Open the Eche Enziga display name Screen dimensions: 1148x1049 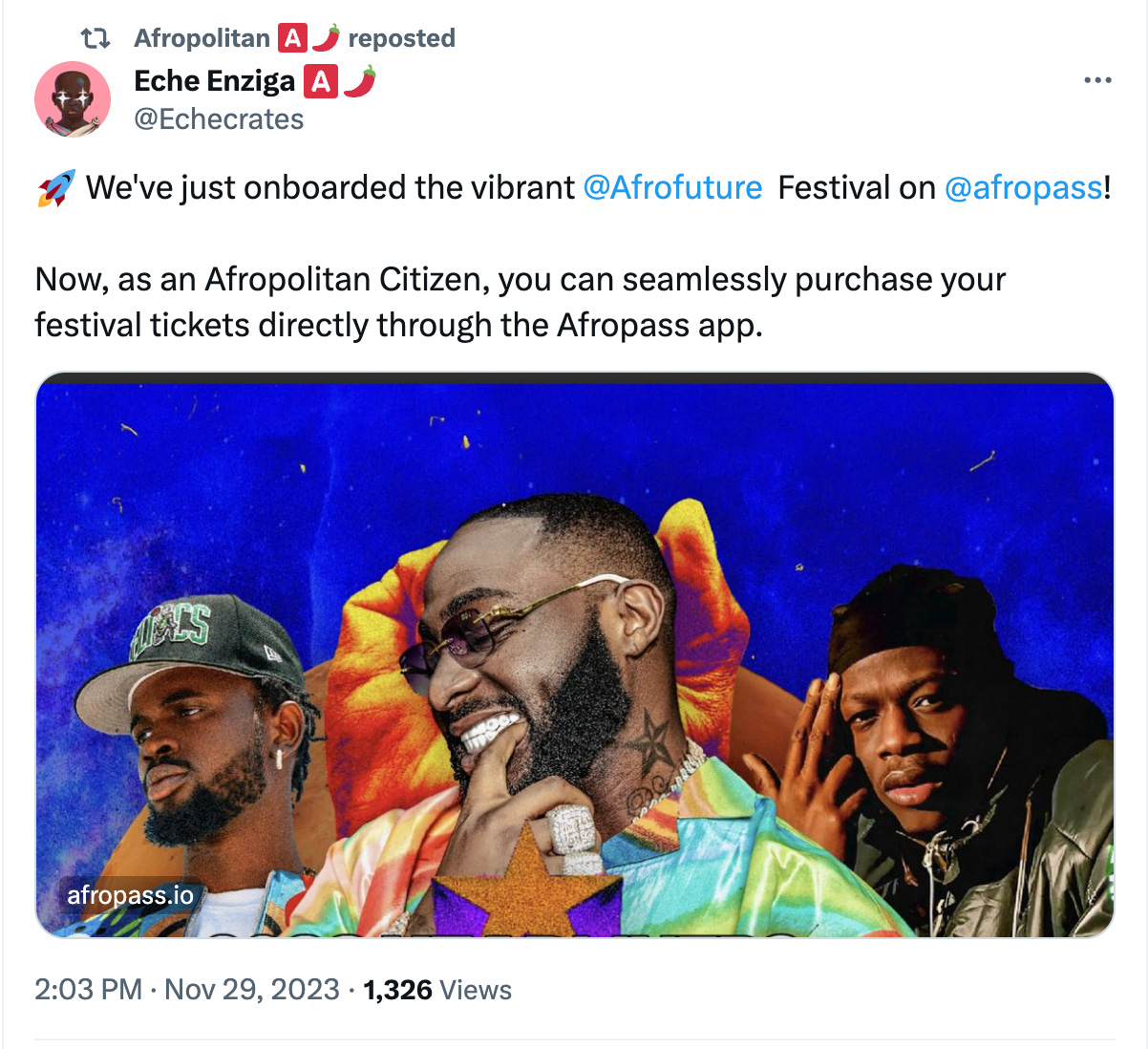pos(215,81)
